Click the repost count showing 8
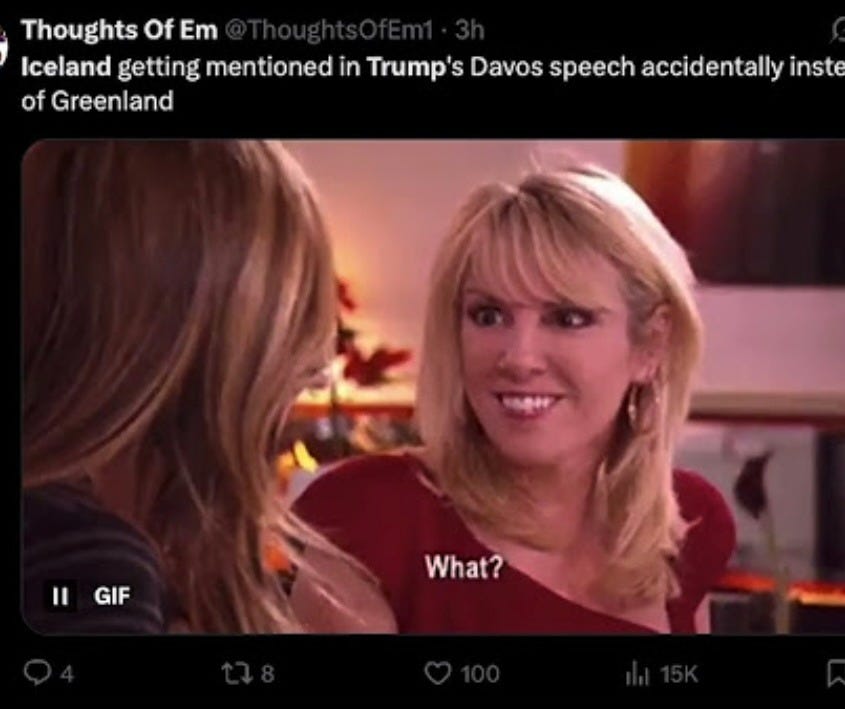This screenshot has width=845, height=709. (267, 674)
